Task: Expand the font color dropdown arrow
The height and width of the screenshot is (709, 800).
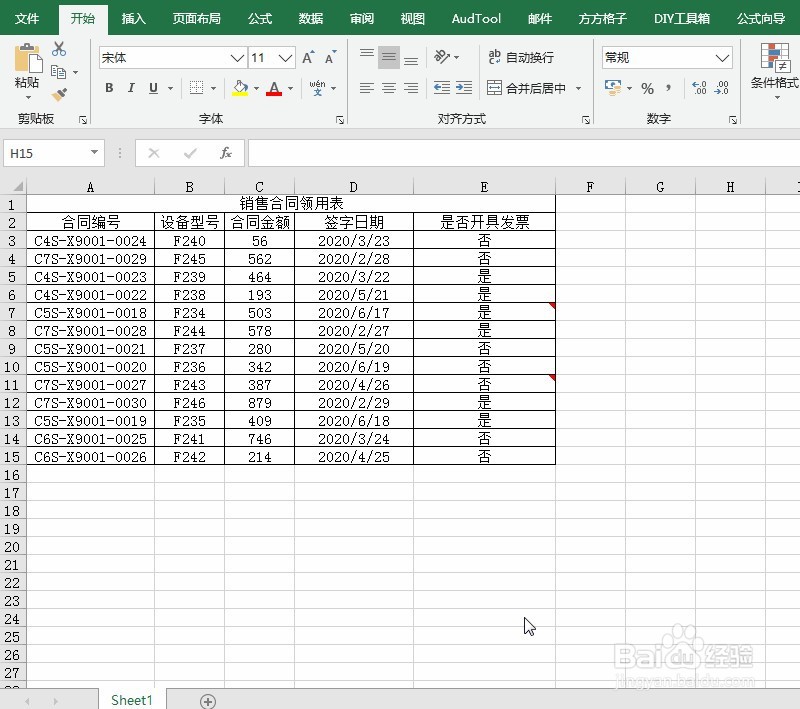Action: (x=290, y=88)
